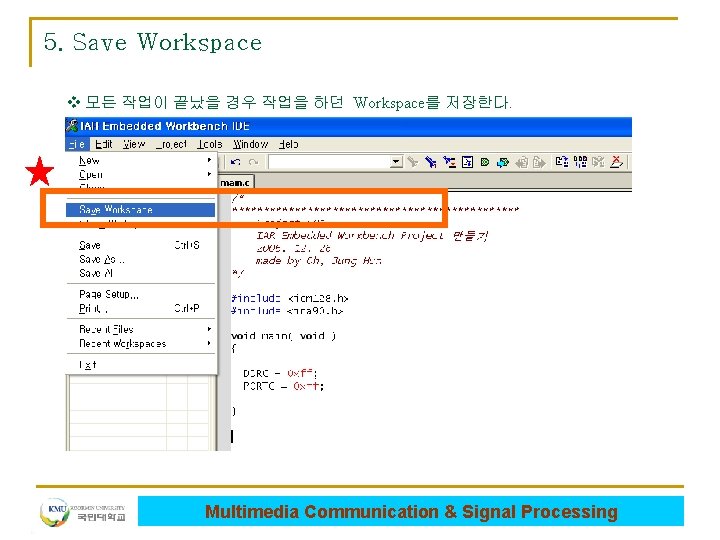Choose Page Setup... from File menu

click(x=141, y=294)
